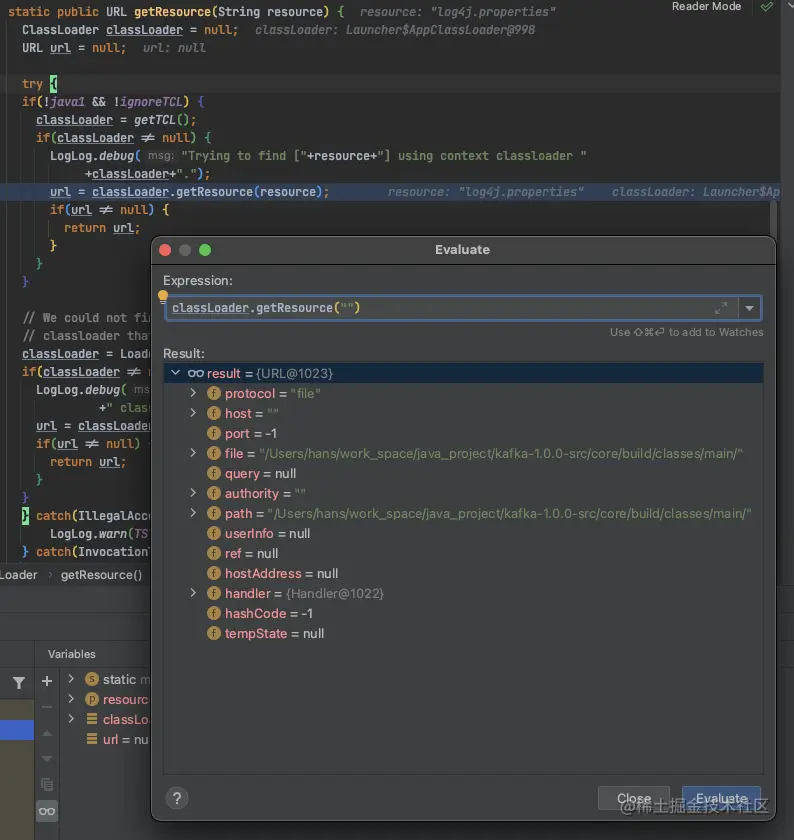Click the yellow lightbulb intention icon
This screenshot has height=840, width=794.
tap(163, 296)
